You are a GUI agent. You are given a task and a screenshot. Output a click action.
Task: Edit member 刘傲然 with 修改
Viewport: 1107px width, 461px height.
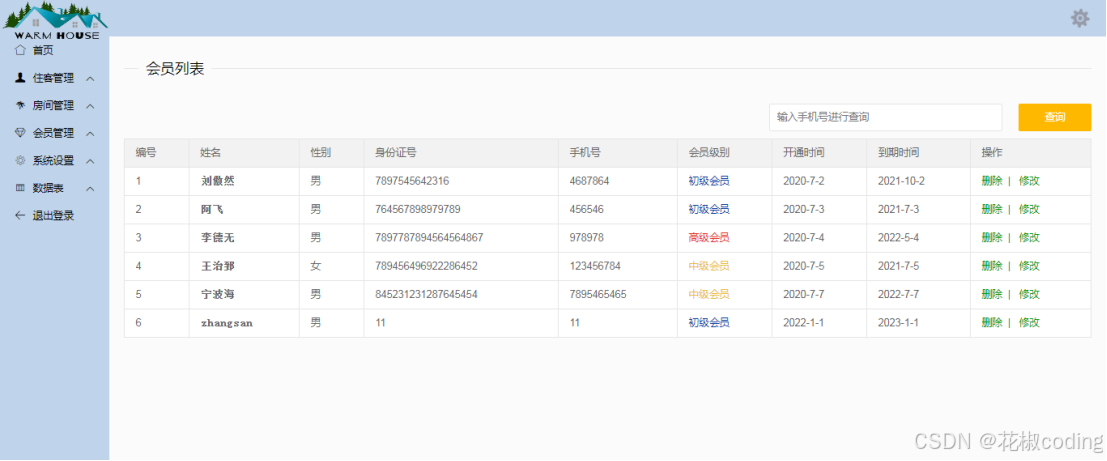[1029, 181]
